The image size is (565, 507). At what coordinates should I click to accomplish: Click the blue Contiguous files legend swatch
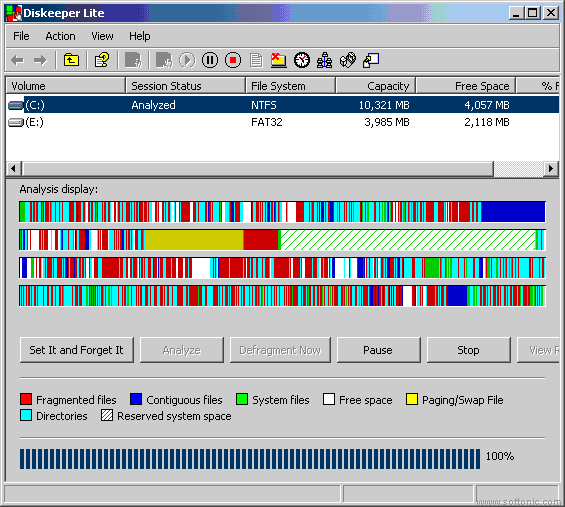(x=136, y=399)
